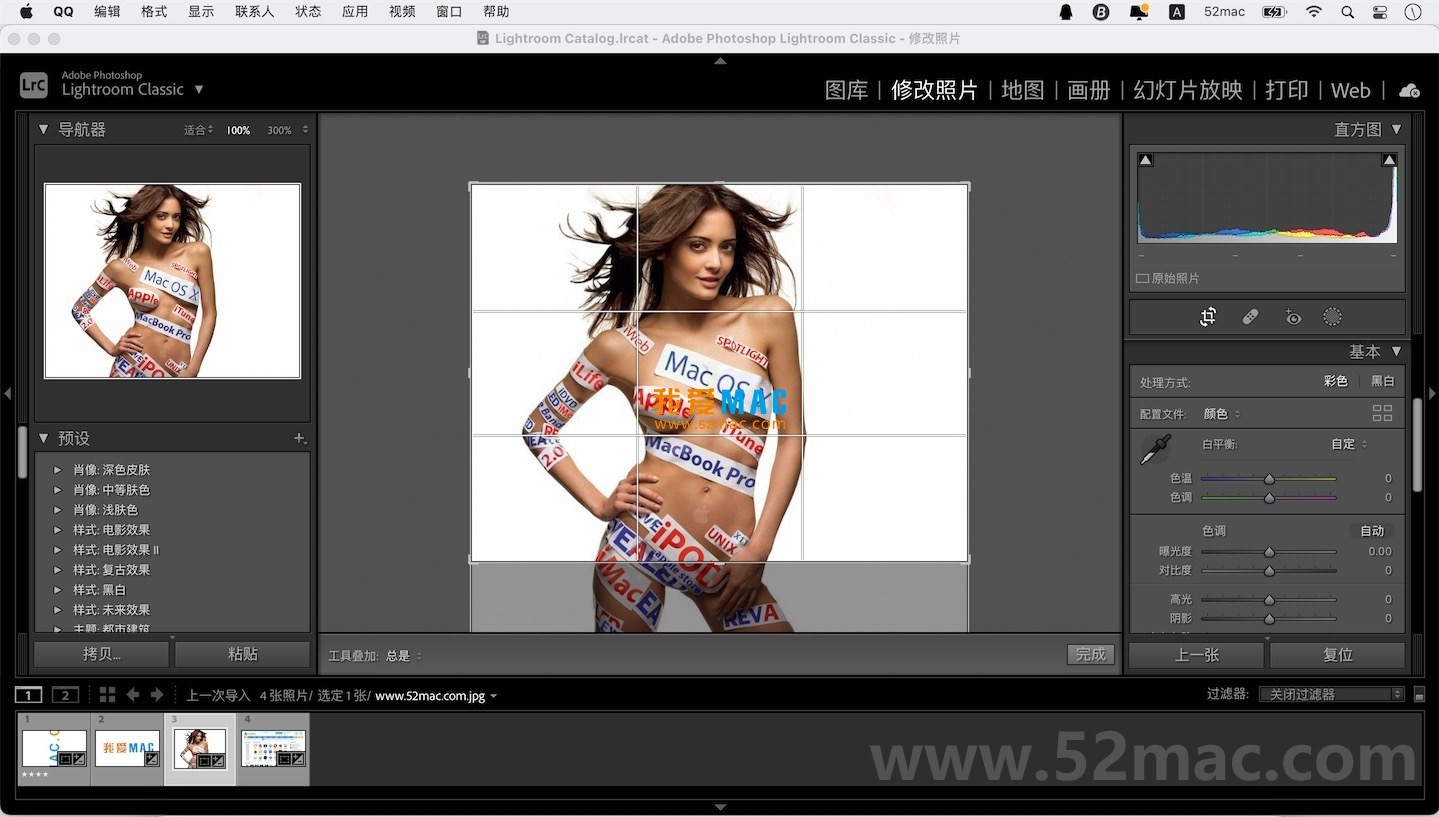Go forward with filmstrip right arrow
The image size is (1439, 817).
click(x=156, y=694)
